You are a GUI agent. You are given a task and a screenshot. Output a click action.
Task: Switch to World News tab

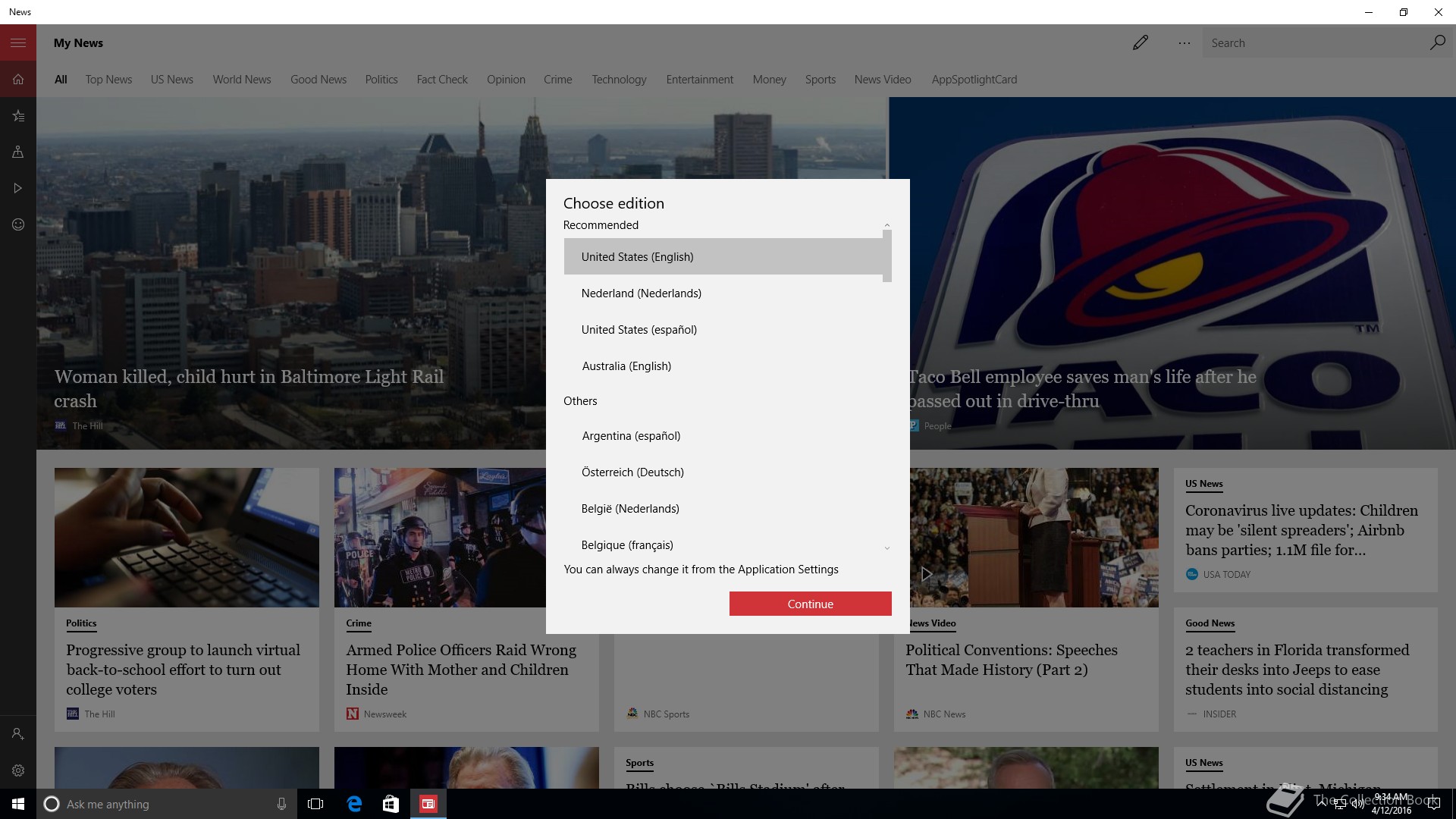click(242, 80)
